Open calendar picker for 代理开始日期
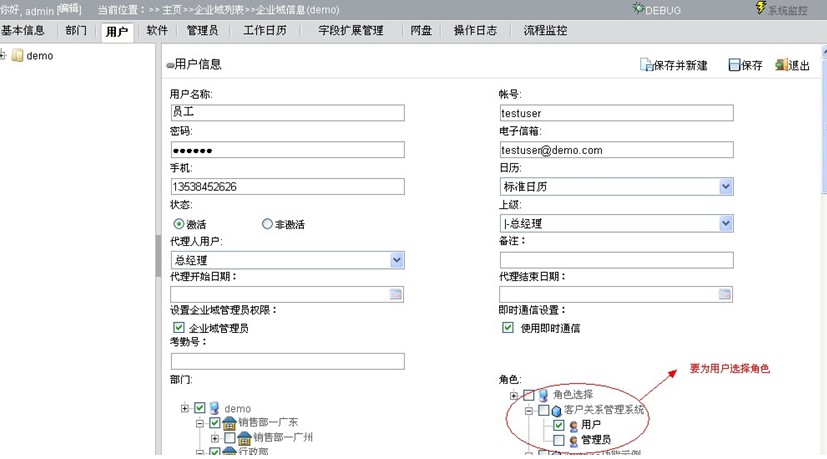This screenshot has width=827, height=459. [x=396, y=294]
